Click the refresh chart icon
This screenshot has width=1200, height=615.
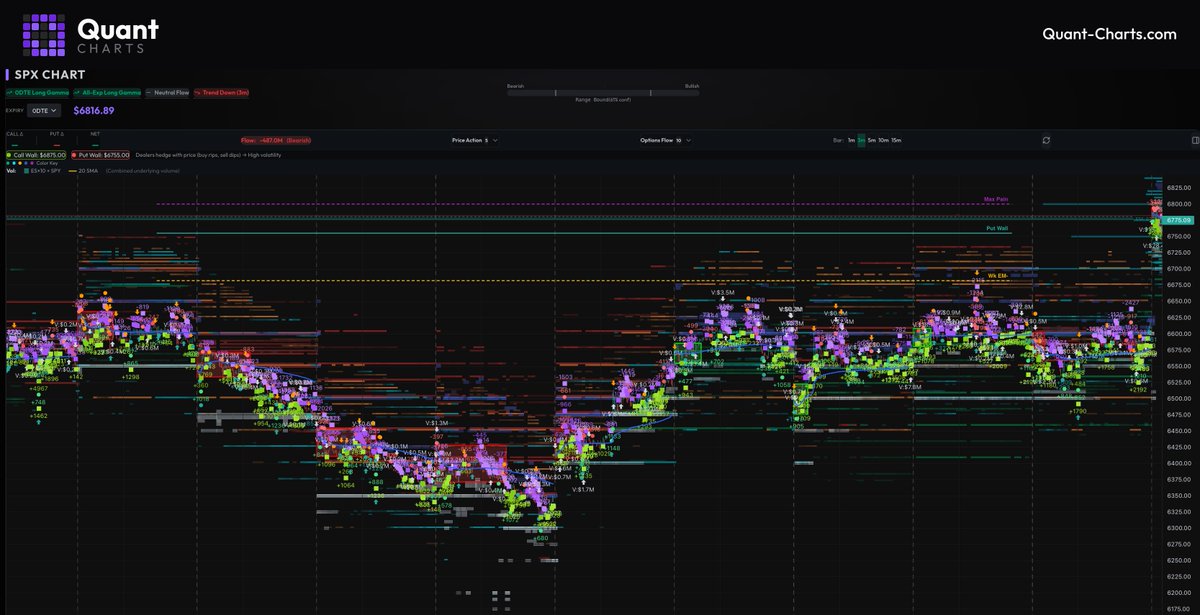click(x=1046, y=140)
